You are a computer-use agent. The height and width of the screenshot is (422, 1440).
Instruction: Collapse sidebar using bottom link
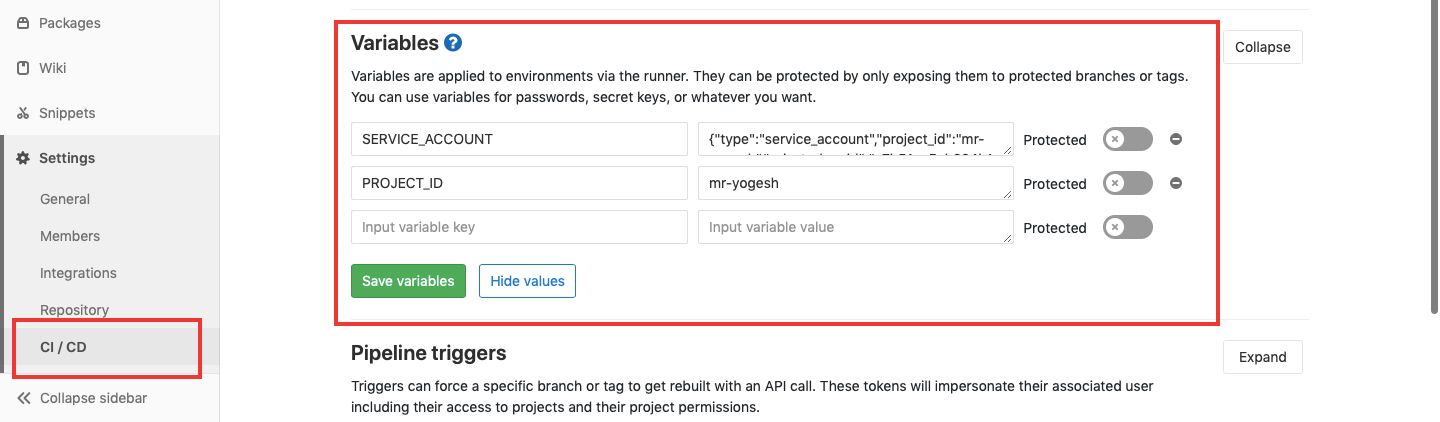(82, 398)
